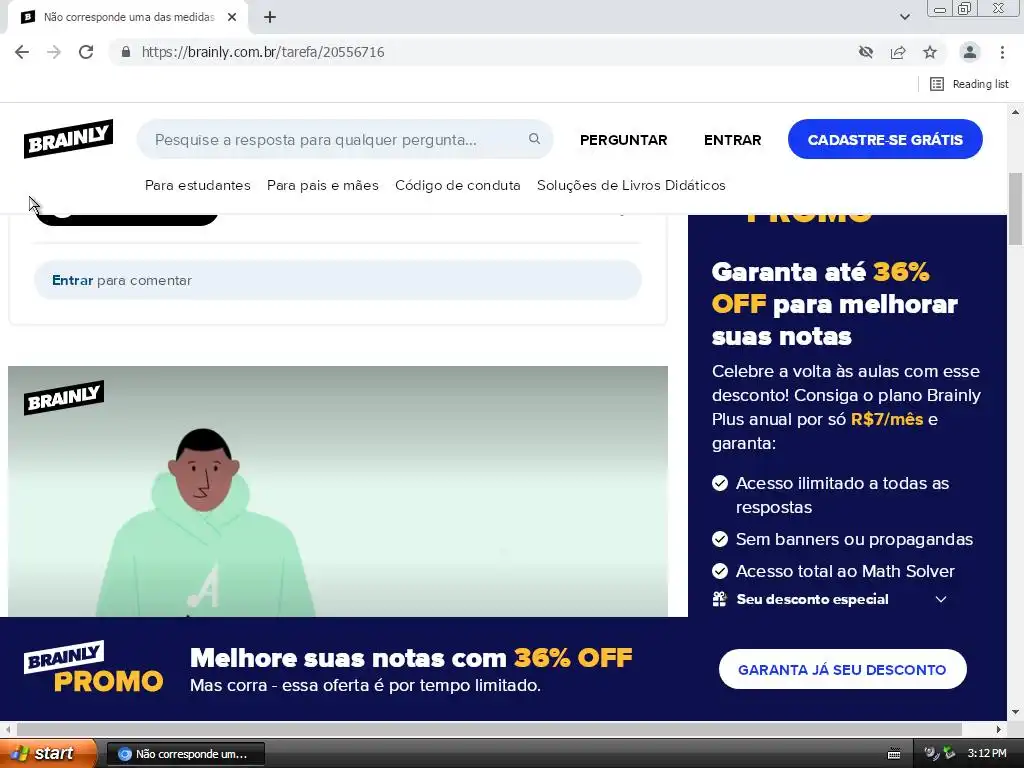1024x768 pixels.
Task: Open Código de conduta menu item
Action: [x=458, y=185]
